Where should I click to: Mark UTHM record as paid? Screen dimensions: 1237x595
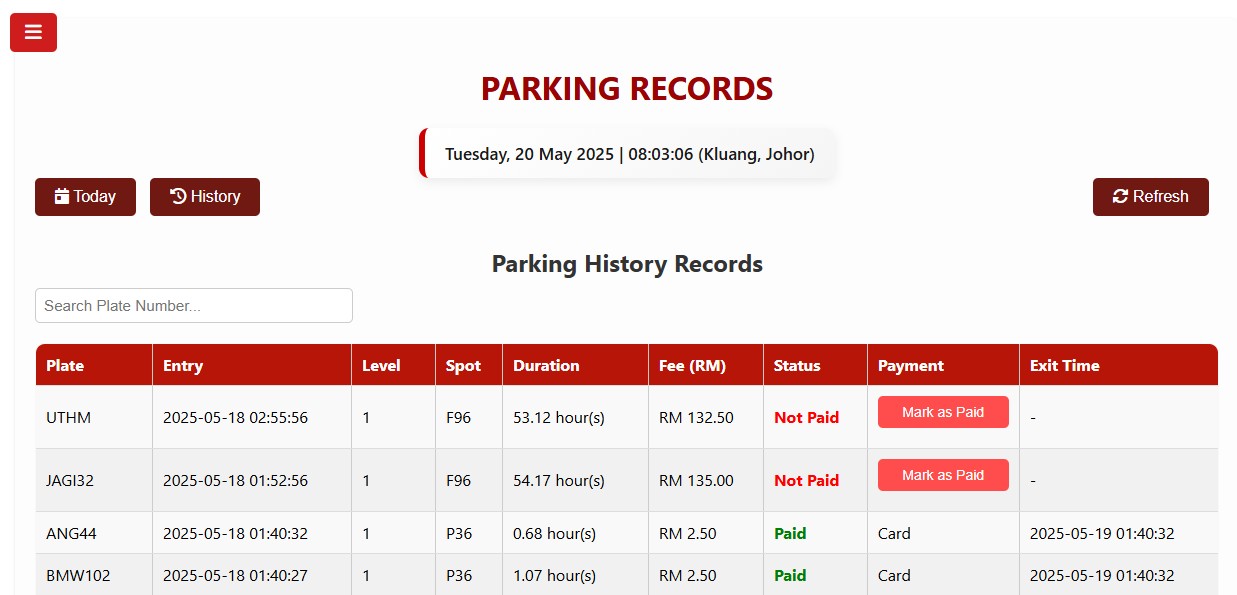coord(943,412)
